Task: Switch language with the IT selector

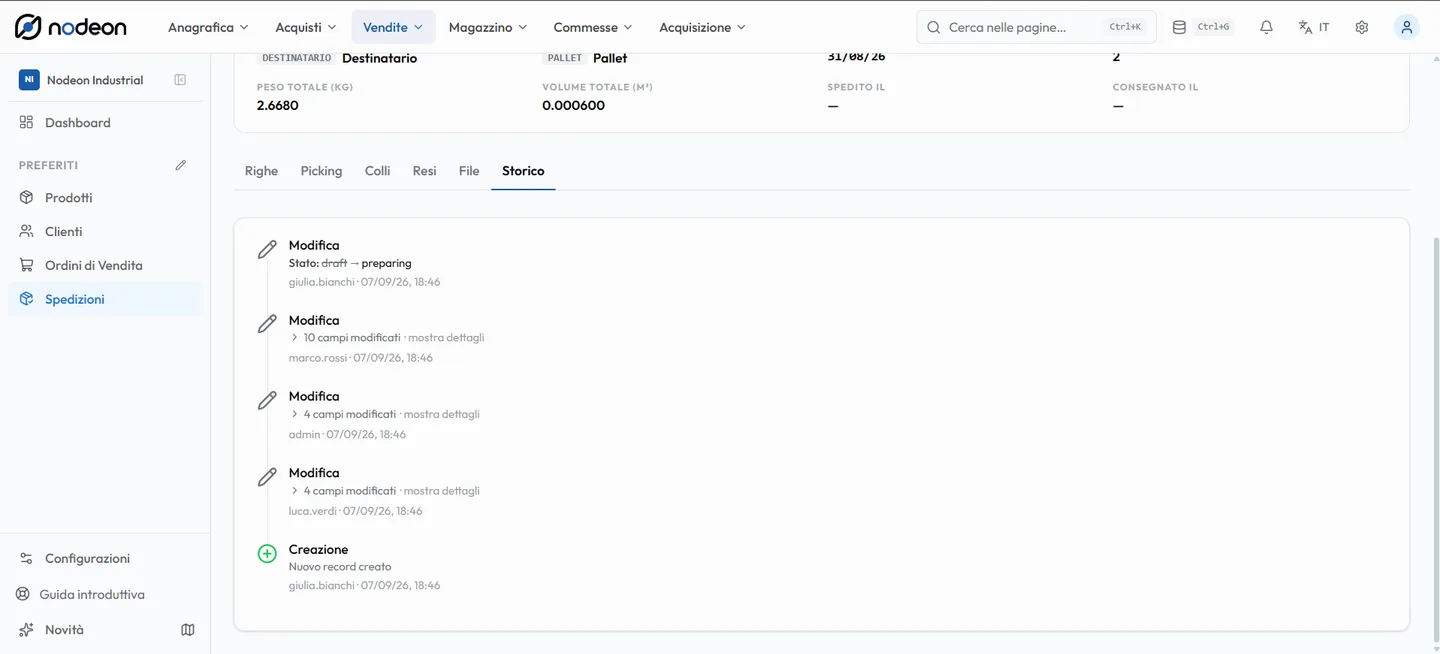Action: [1314, 27]
